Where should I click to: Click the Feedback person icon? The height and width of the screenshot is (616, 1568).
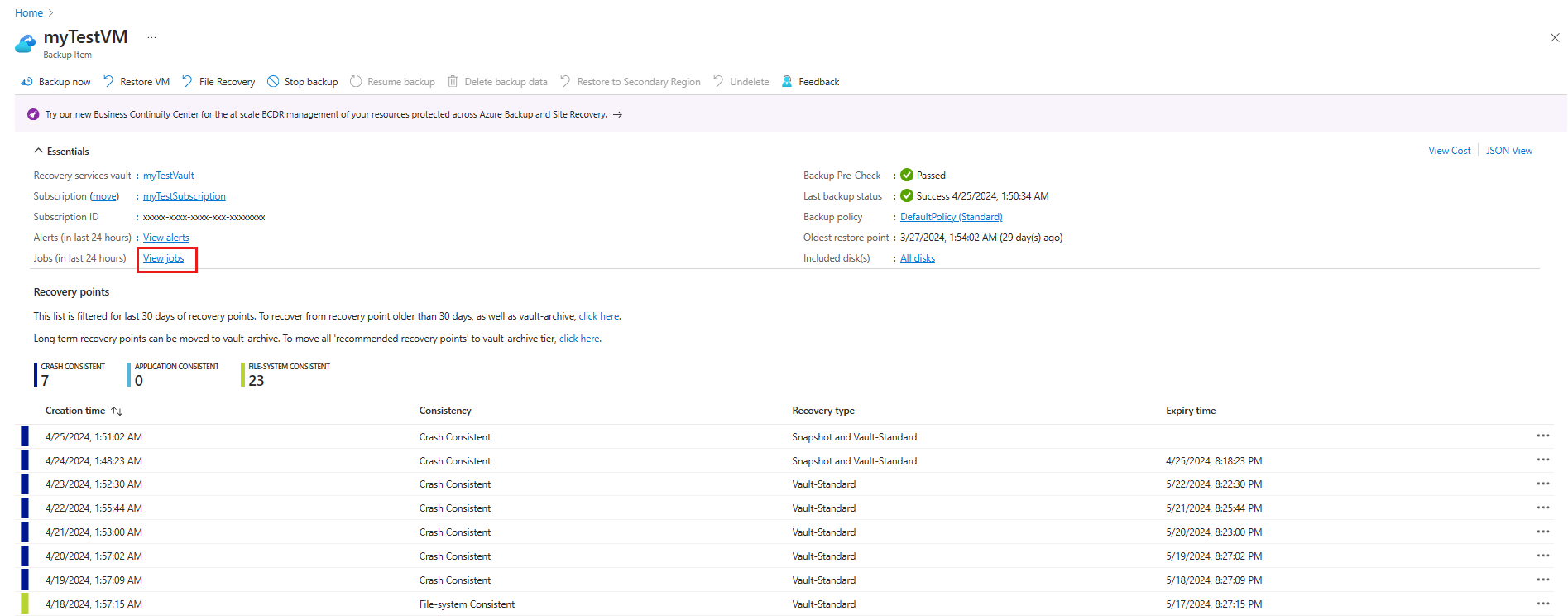point(787,81)
